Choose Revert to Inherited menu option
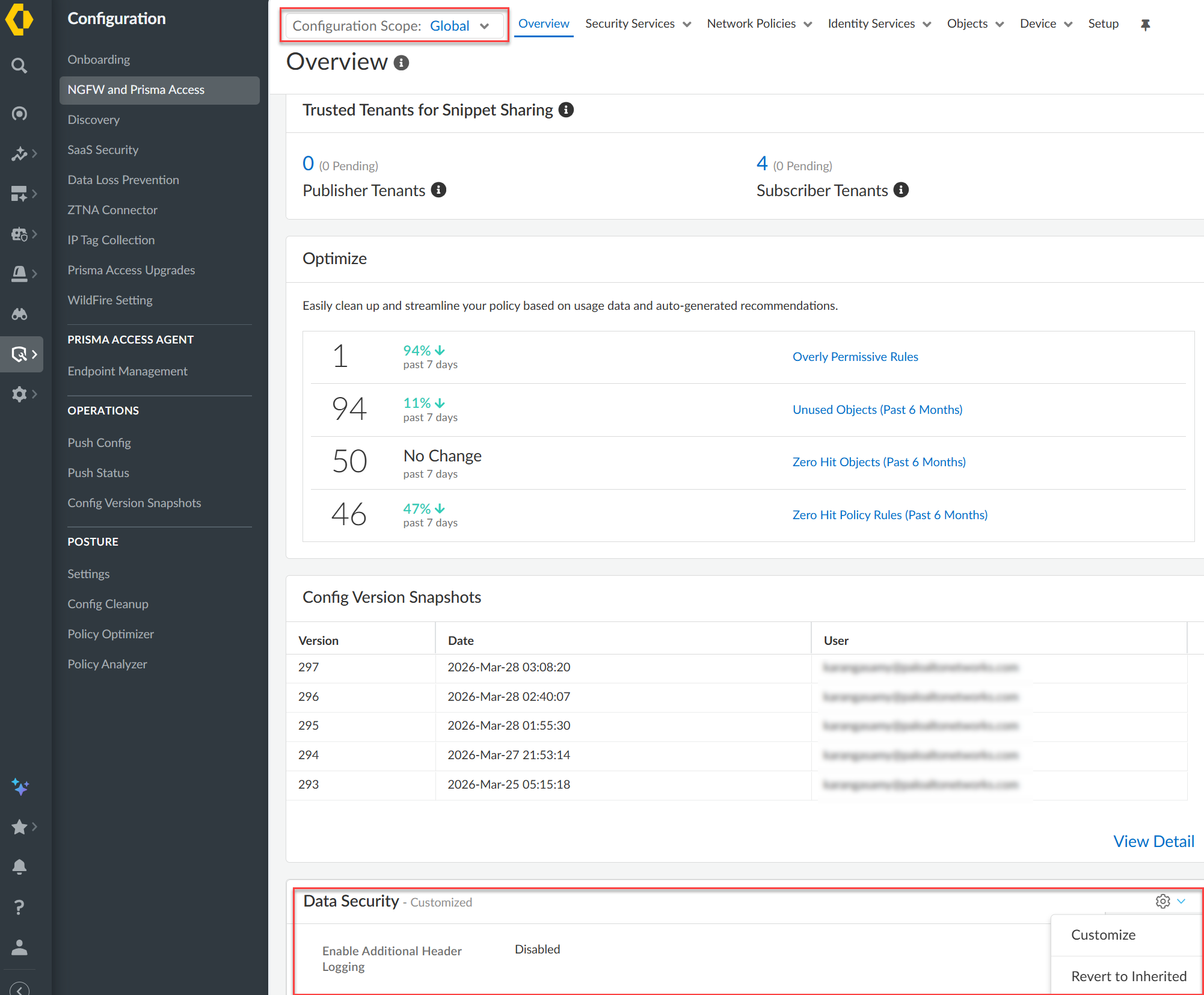The height and width of the screenshot is (995, 1204). (1128, 976)
